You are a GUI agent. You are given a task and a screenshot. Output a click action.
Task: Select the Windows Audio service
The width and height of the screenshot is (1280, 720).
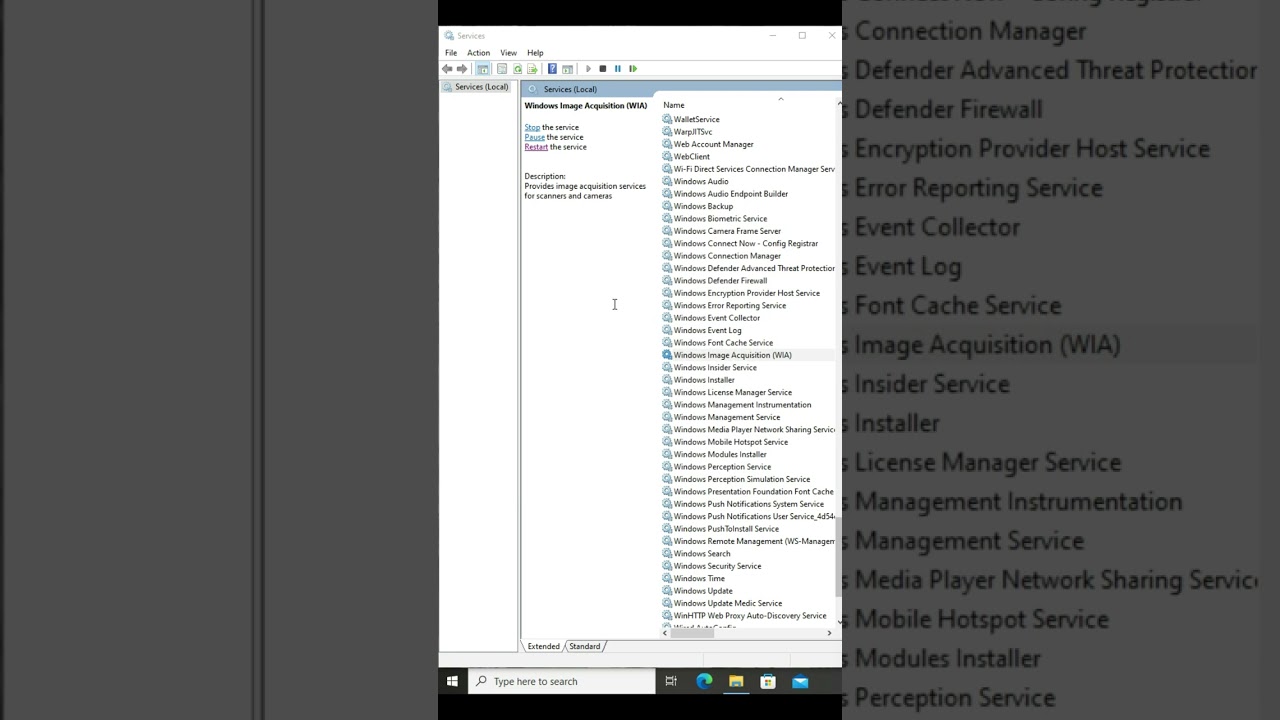click(701, 182)
